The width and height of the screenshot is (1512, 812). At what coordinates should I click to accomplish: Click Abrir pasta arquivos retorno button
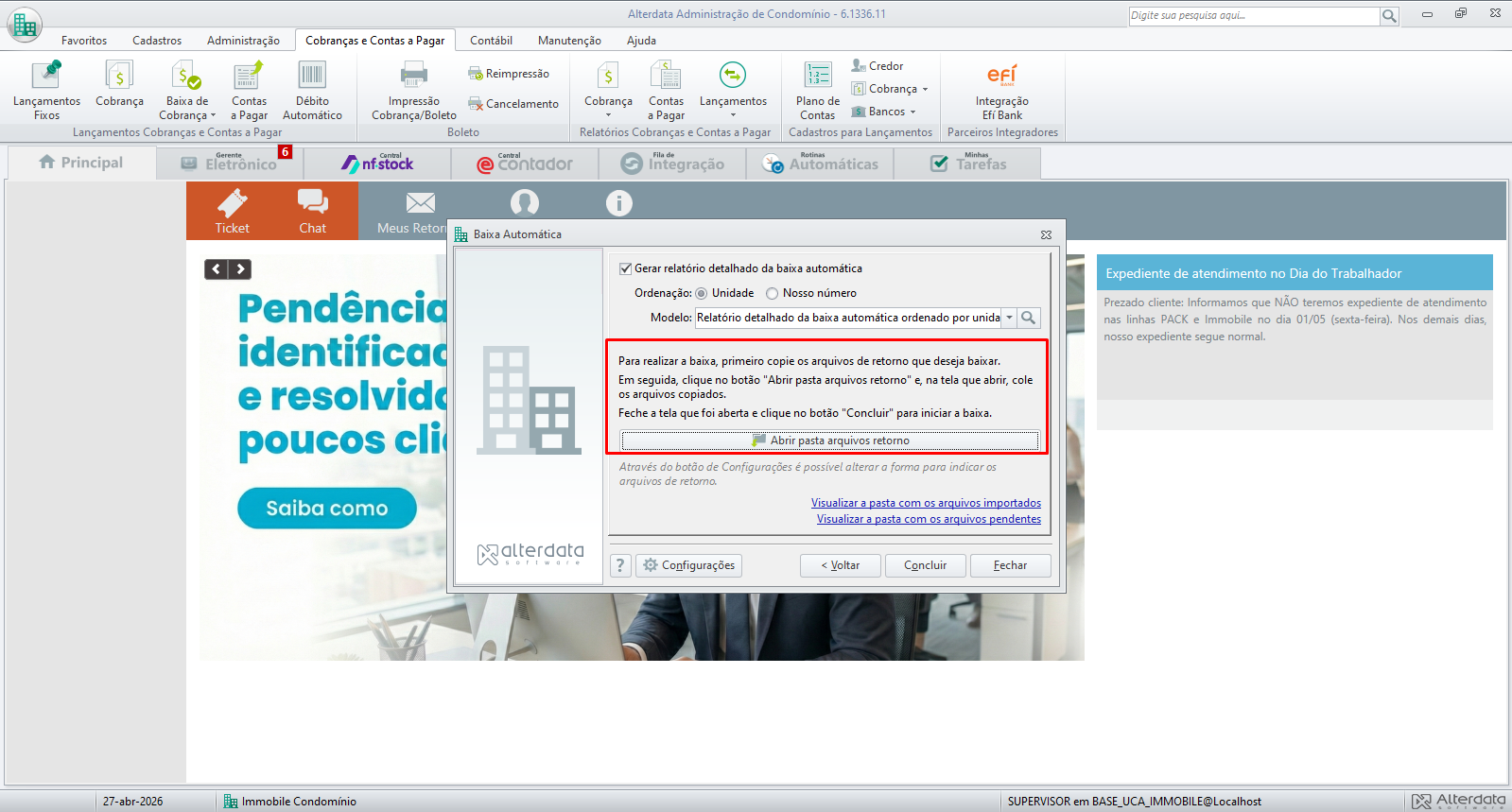click(x=830, y=441)
